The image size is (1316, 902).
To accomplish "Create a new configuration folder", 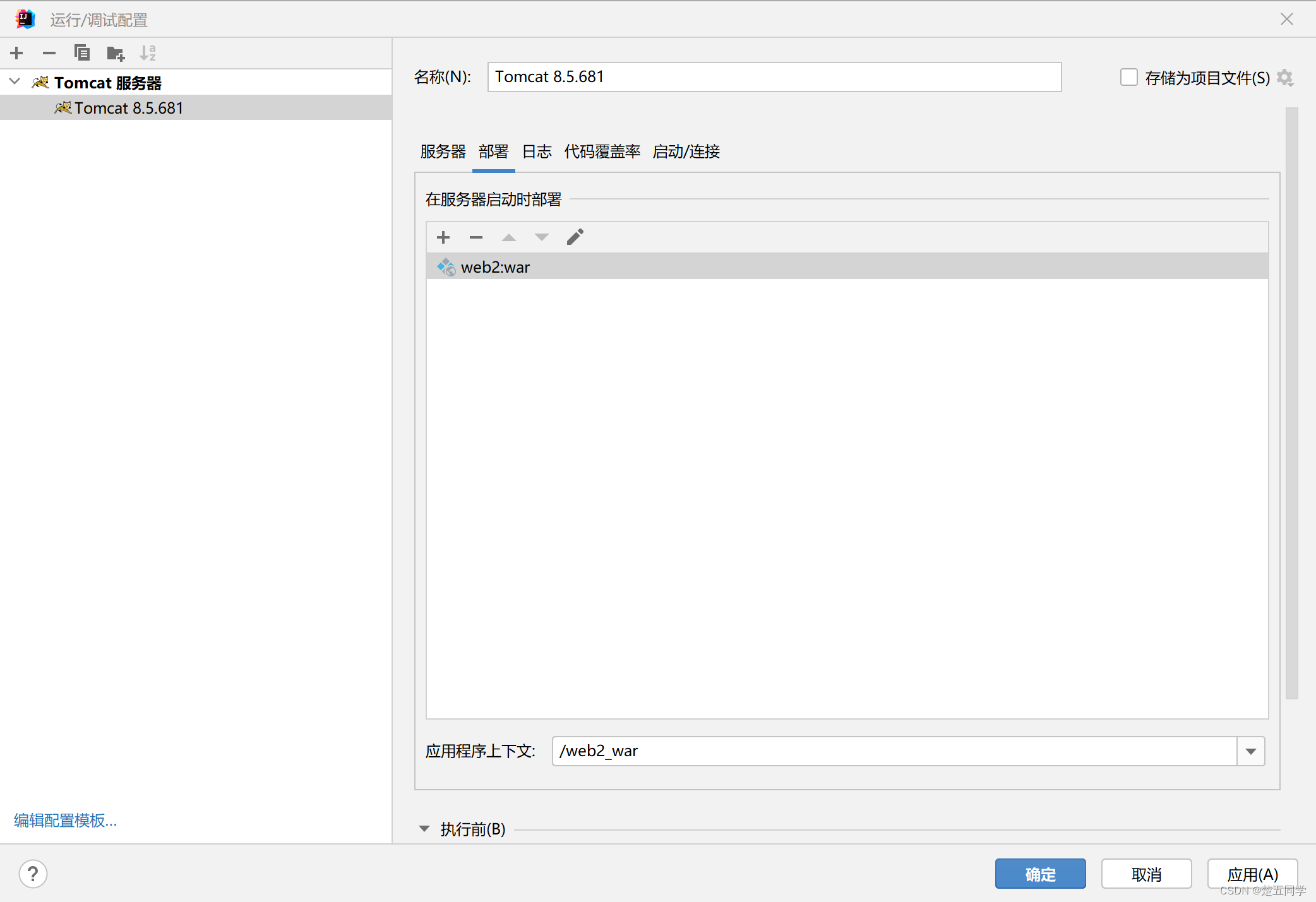I will pyautogui.click(x=116, y=53).
